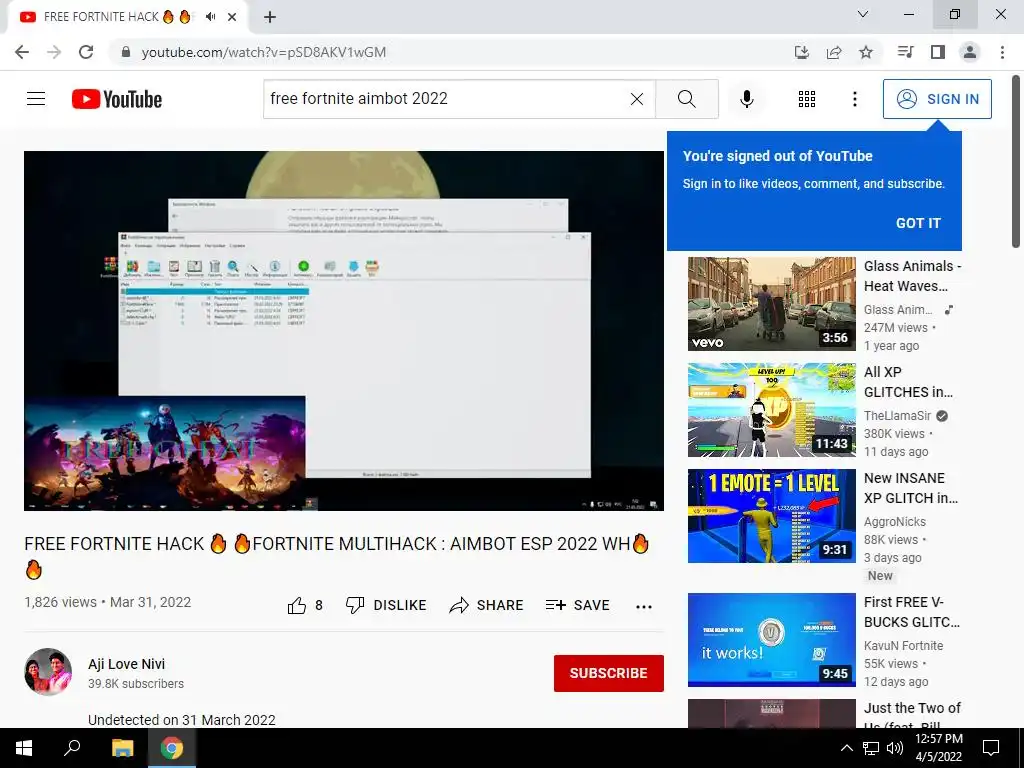Click Glass Animals - Heat Waves title
The image size is (1024, 768).
click(x=912, y=276)
